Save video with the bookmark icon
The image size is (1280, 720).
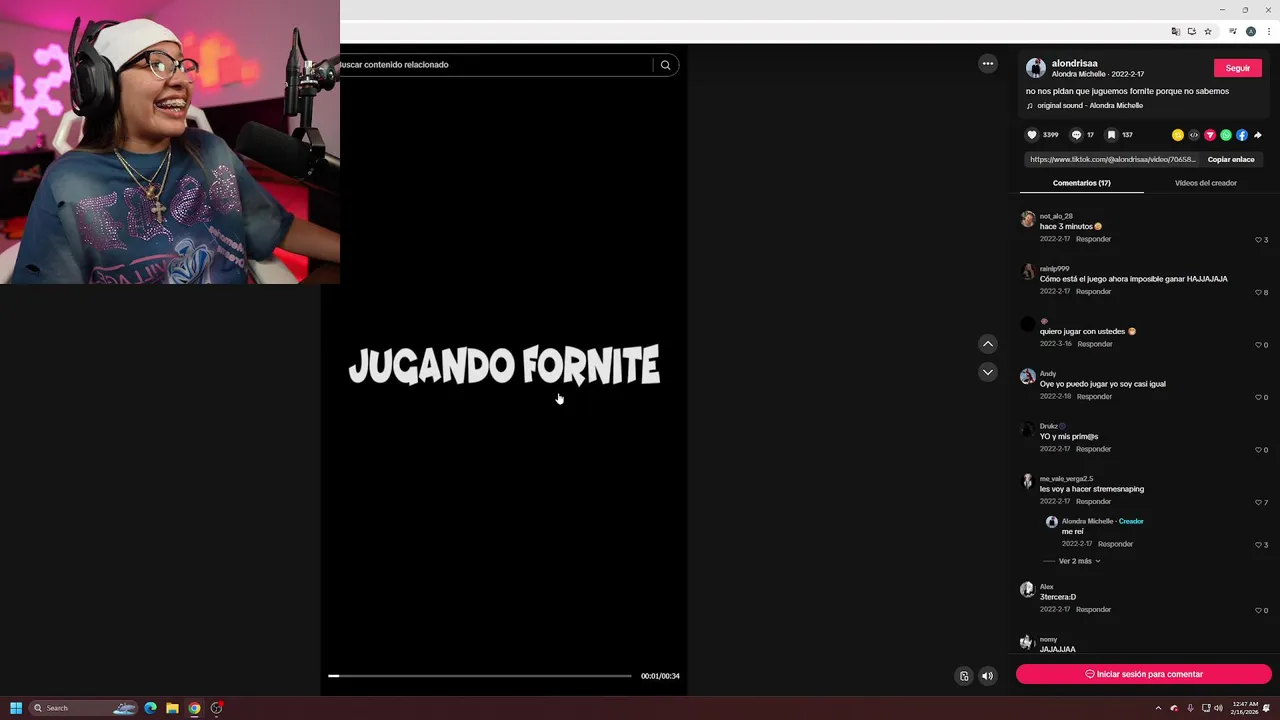(1111, 135)
